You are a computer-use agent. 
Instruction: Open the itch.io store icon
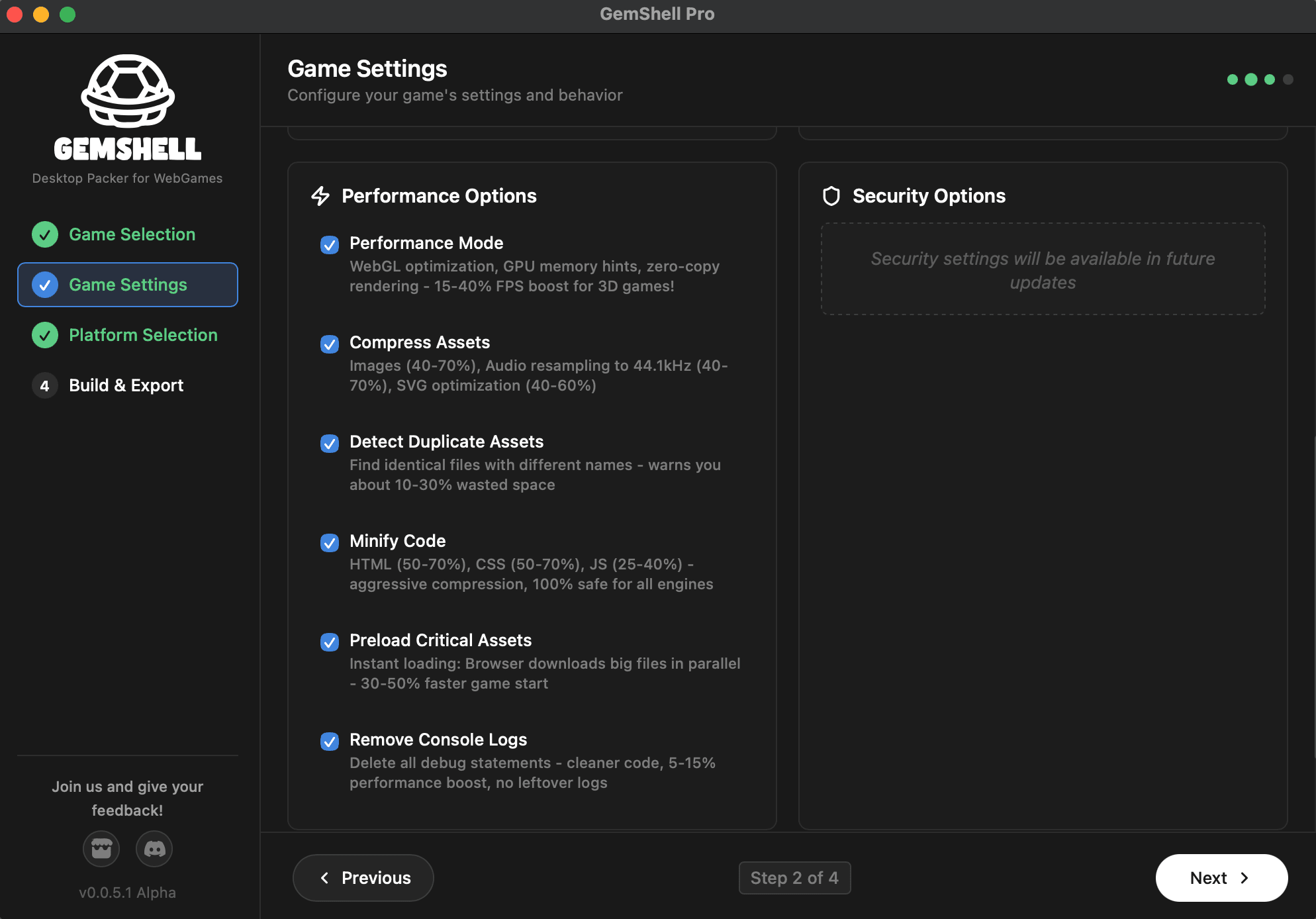pos(101,849)
